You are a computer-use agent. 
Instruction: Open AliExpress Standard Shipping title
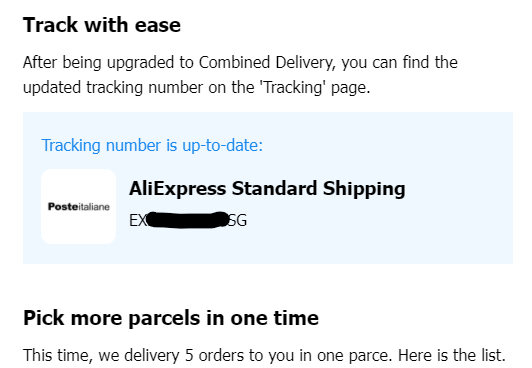(x=267, y=189)
